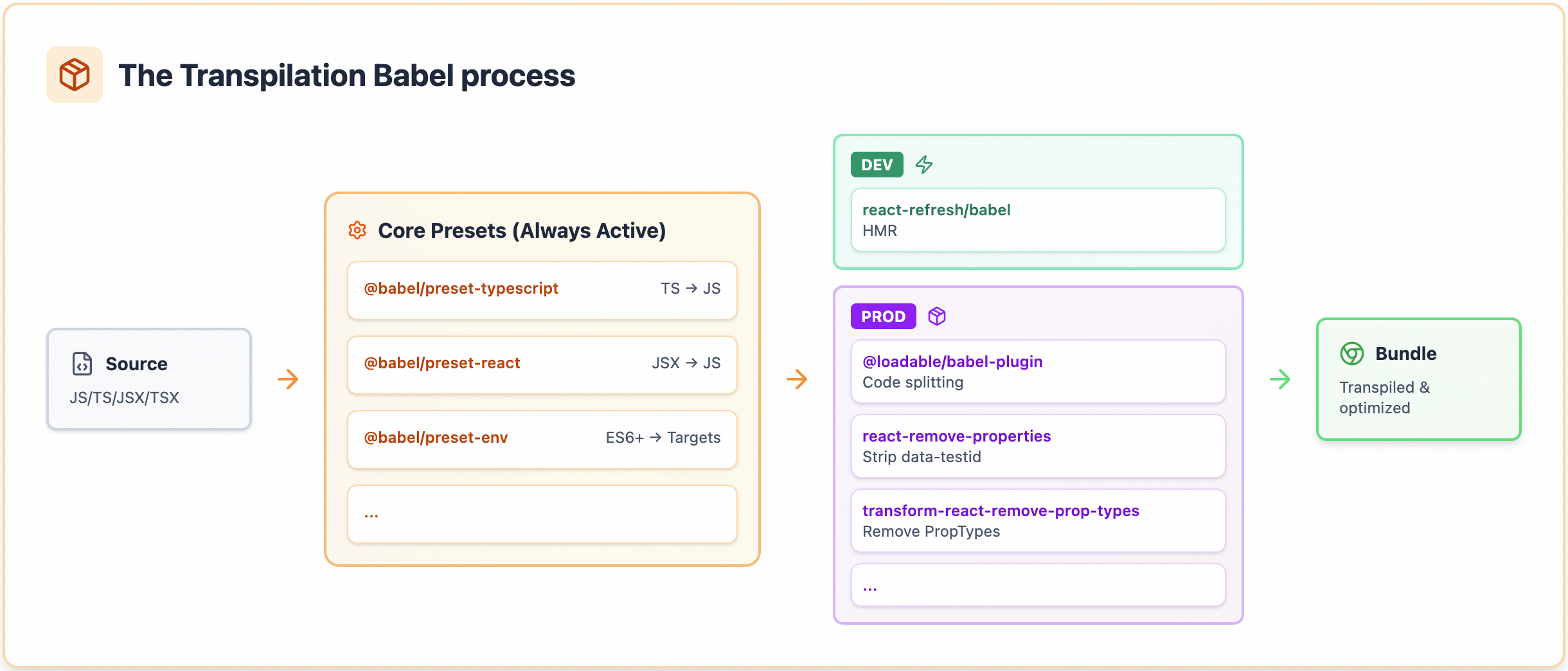This screenshot has width=1568, height=671.
Task: Click the orange arrow after Core Presets
Action: coord(797,379)
